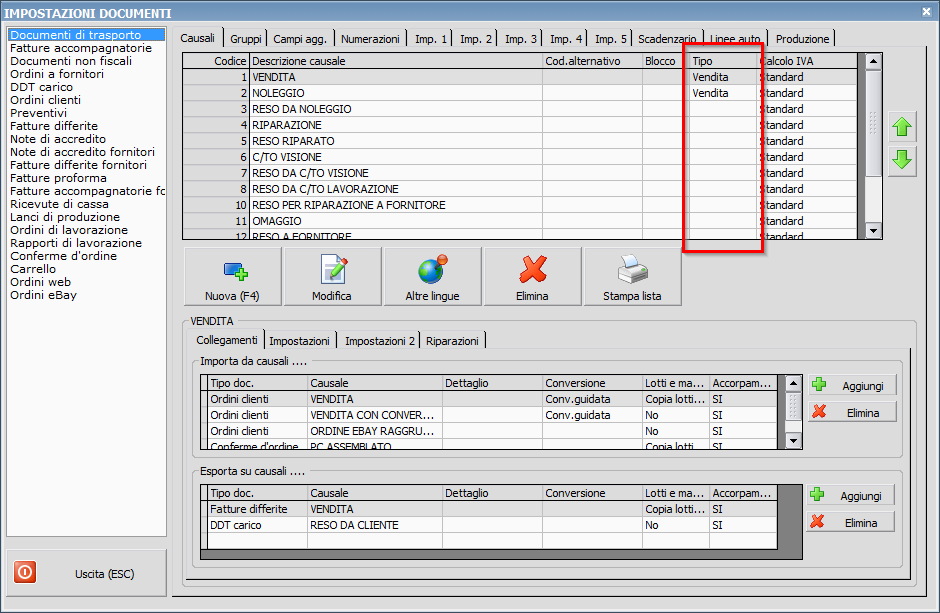This screenshot has height=613, width=940.
Task: Switch to the Riparazioni sub-tab
Action: click(452, 341)
